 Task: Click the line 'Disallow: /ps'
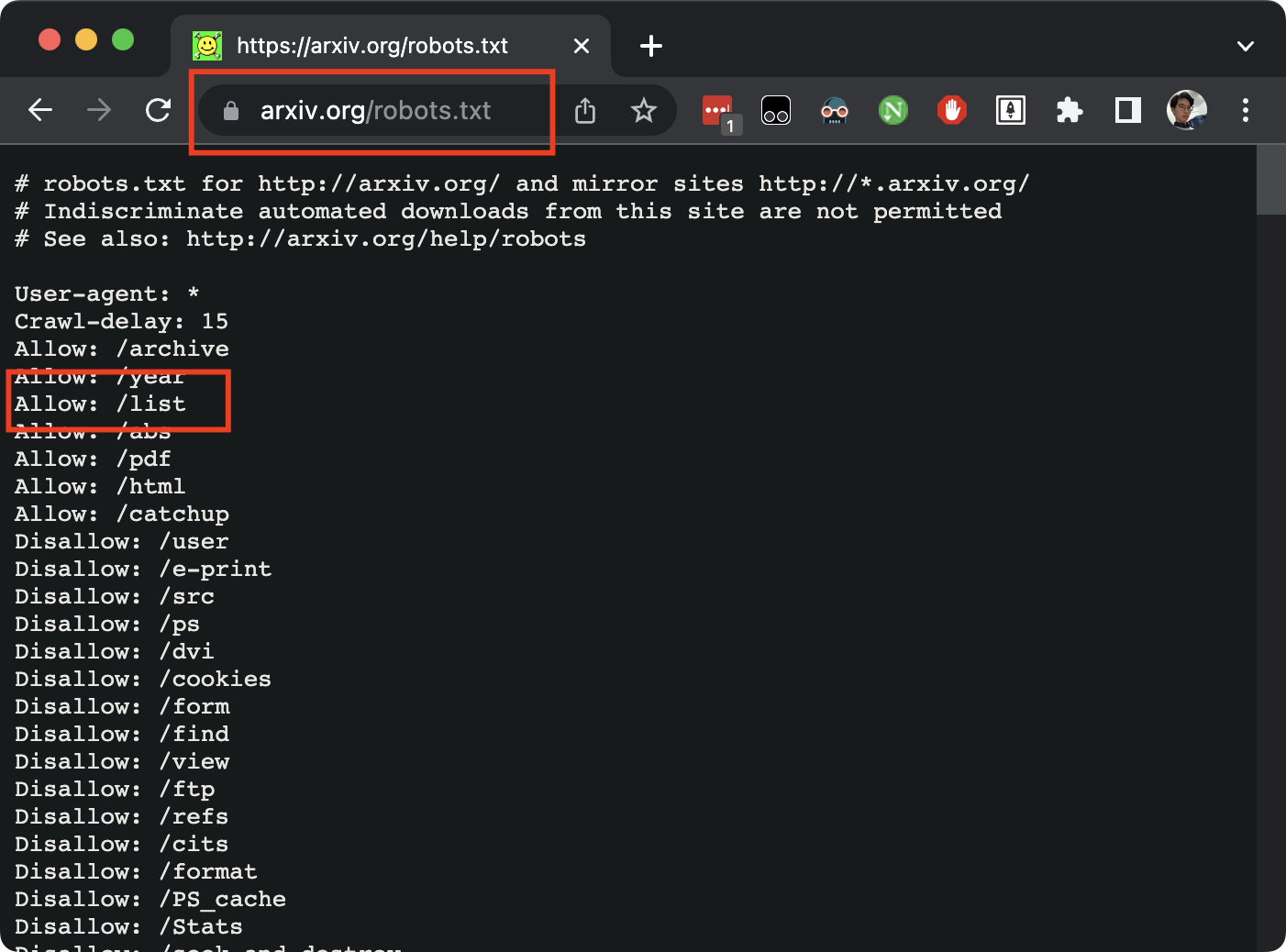tap(107, 625)
